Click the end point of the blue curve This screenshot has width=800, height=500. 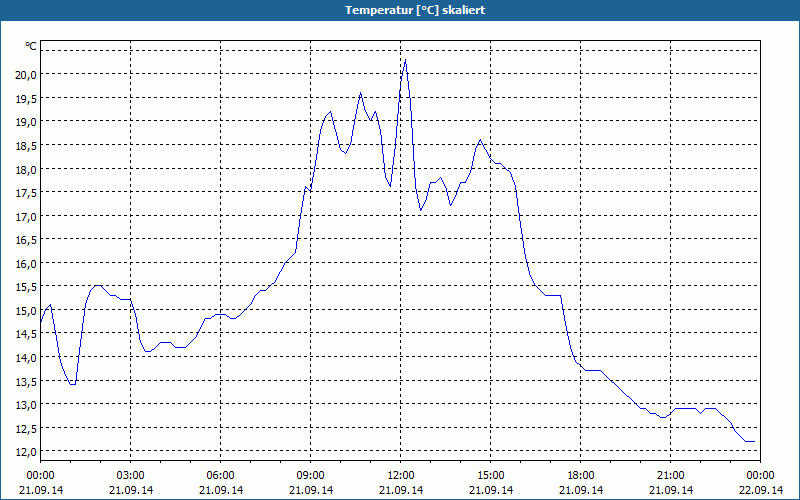coord(754,441)
